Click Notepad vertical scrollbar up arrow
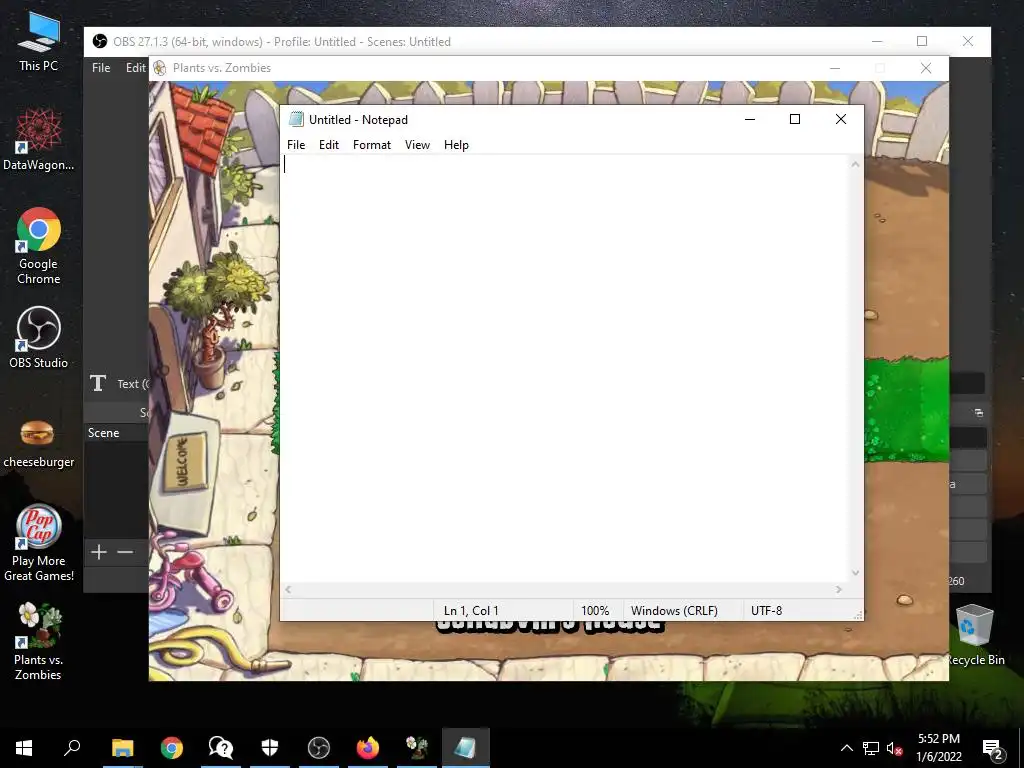Viewport: 1024px width, 768px height. (x=856, y=165)
